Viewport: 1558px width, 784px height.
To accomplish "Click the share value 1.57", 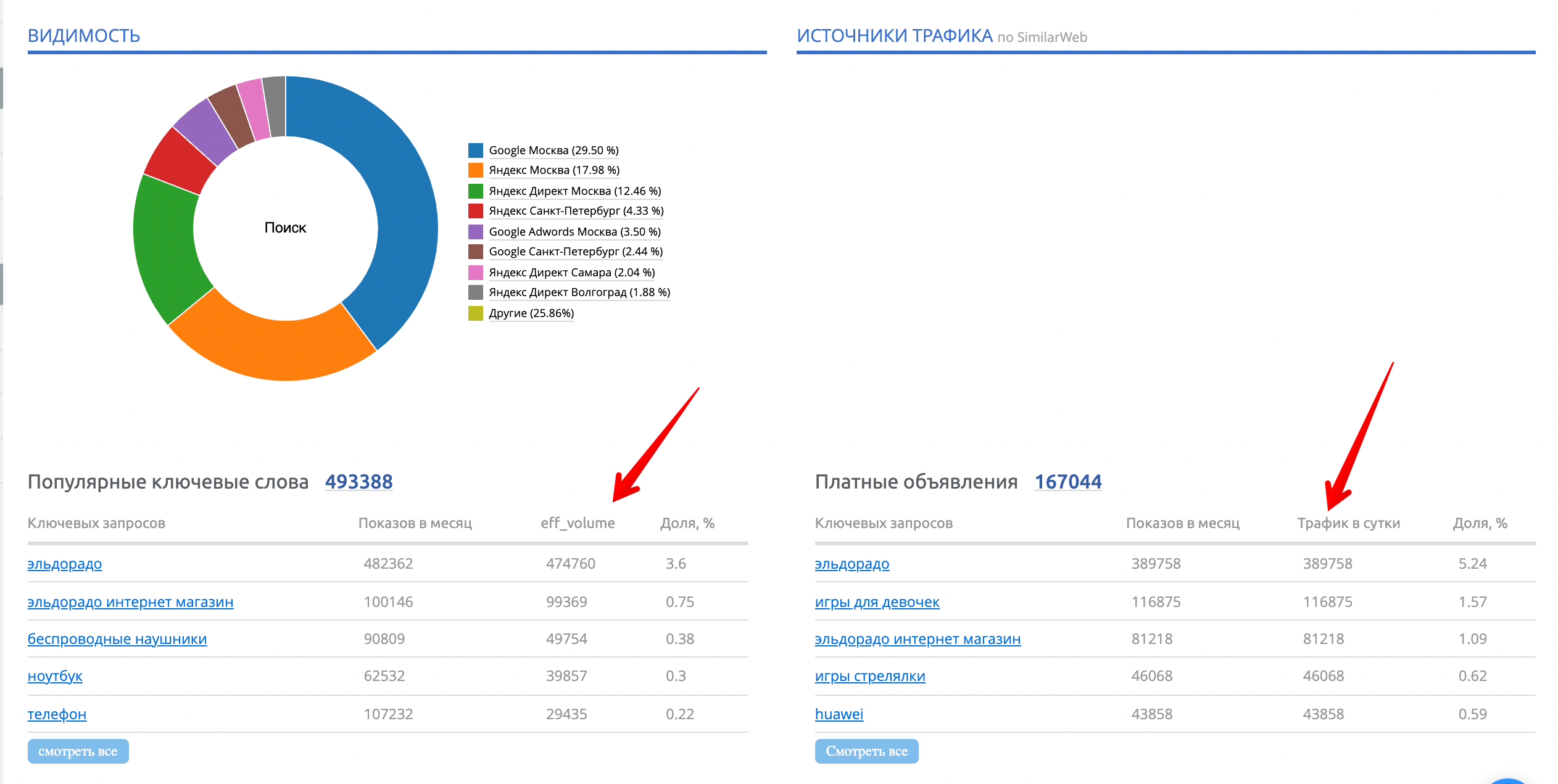I will pos(1472,601).
